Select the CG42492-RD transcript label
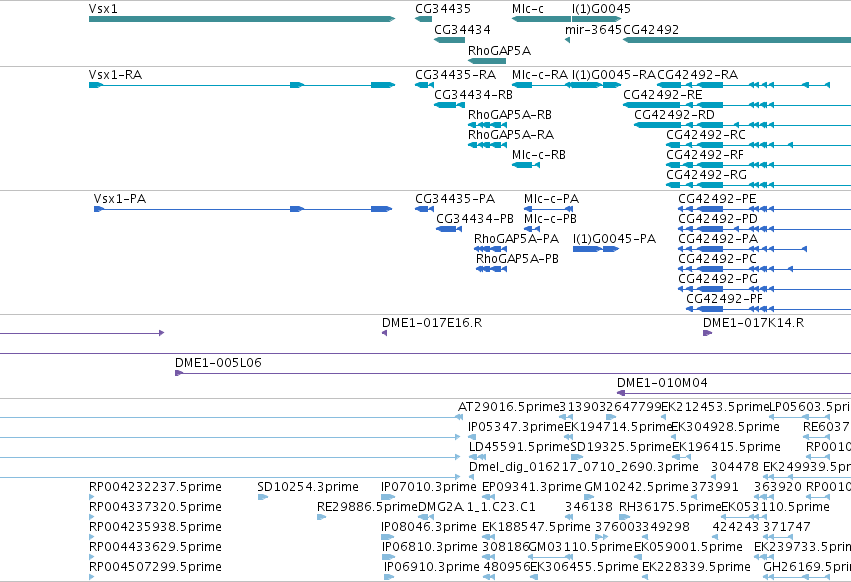The width and height of the screenshot is (851, 582). (x=674, y=115)
